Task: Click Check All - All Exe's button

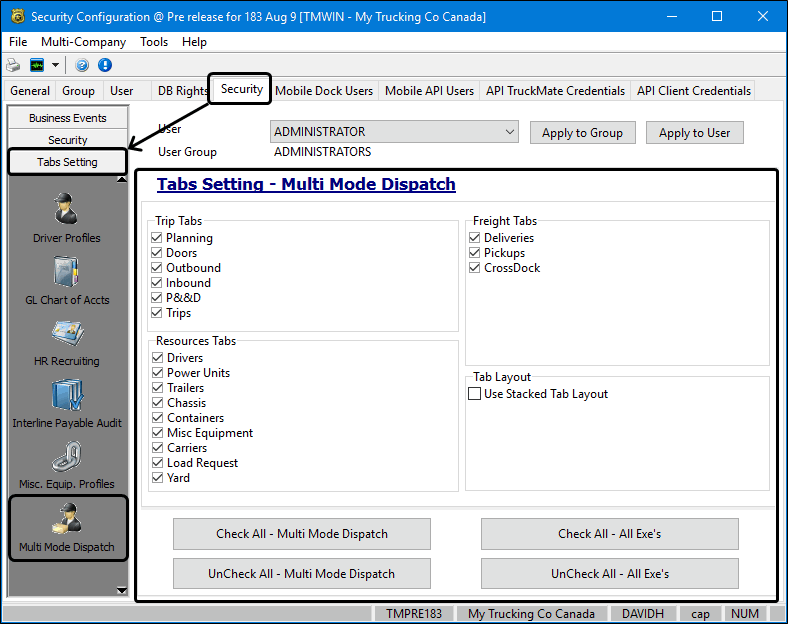Action: tap(609, 534)
